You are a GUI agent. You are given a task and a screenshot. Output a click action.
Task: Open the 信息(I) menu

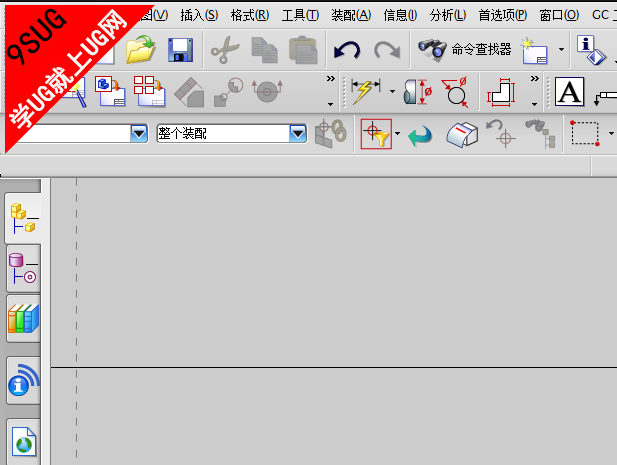pos(400,15)
